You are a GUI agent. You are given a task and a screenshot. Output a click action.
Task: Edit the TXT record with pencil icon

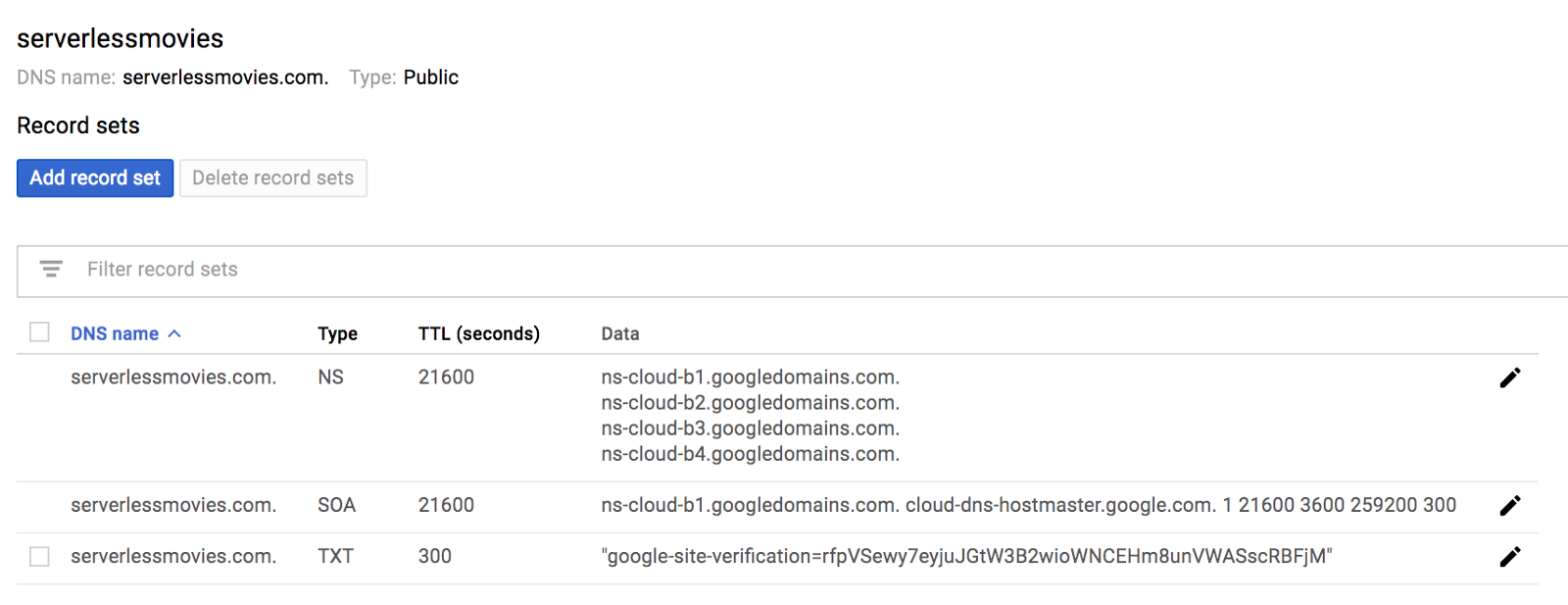point(1510,557)
